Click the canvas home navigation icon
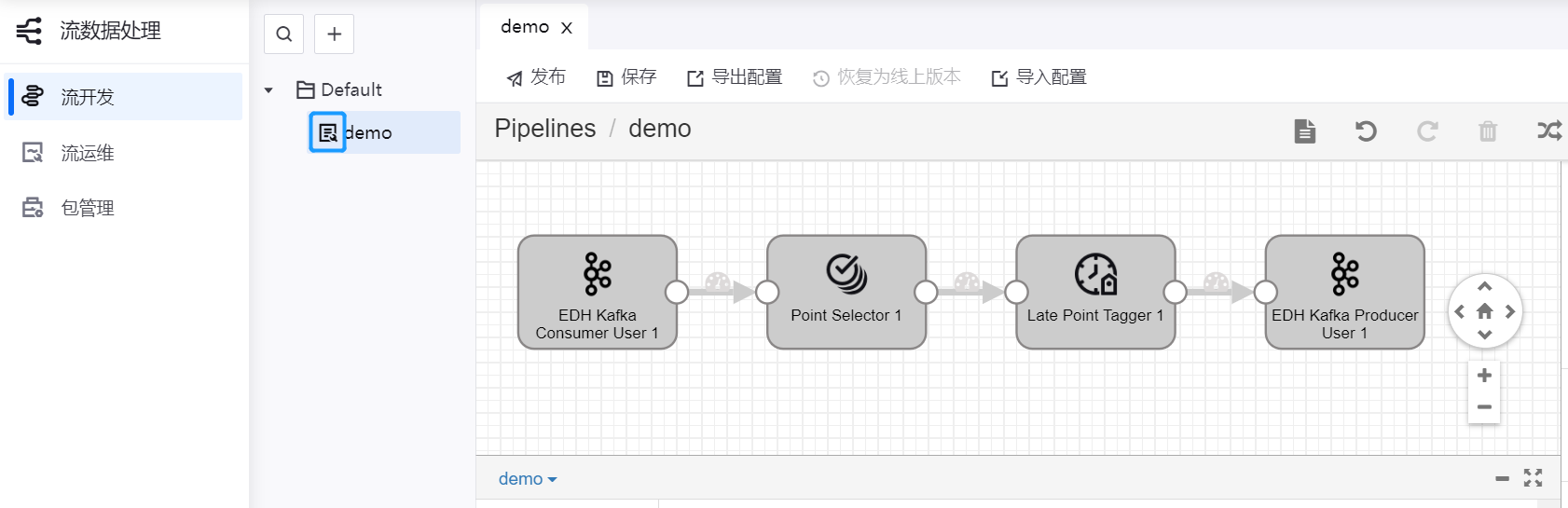This screenshot has width=1568, height=508. tap(1485, 311)
